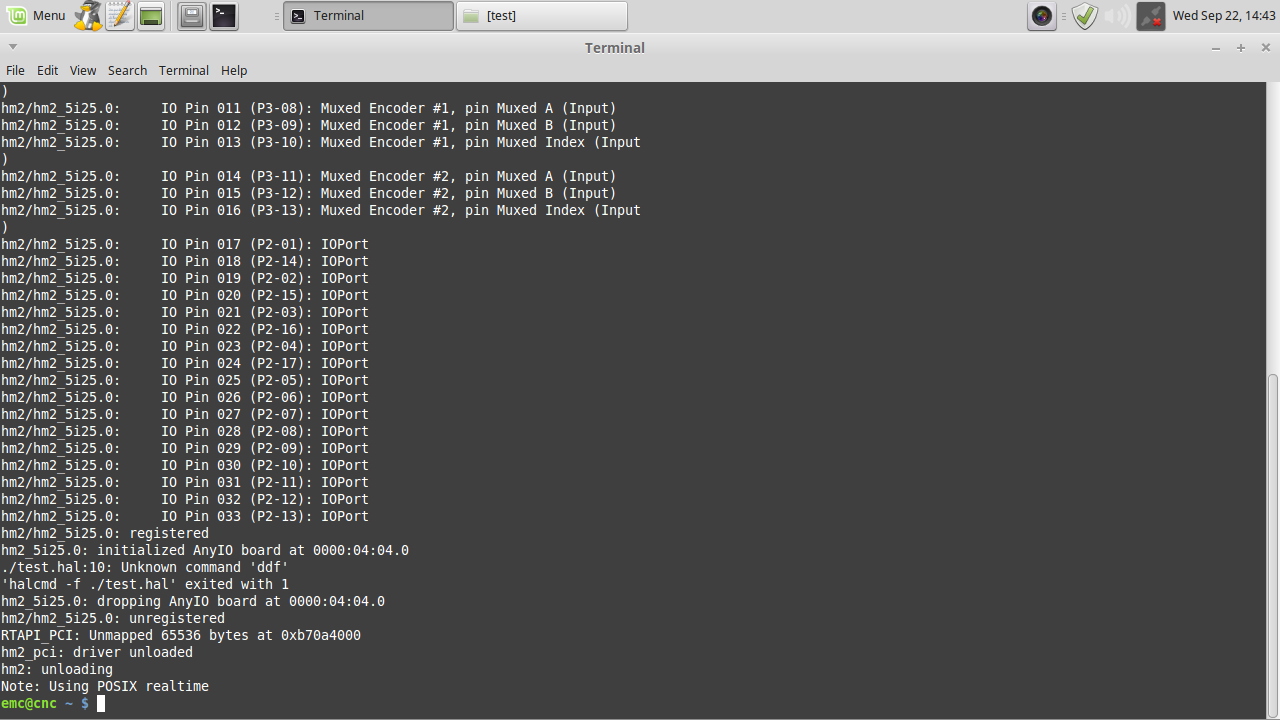Viewport: 1280px width, 720px height.
Task: Open the View menu
Action: [x=83, y=70]
